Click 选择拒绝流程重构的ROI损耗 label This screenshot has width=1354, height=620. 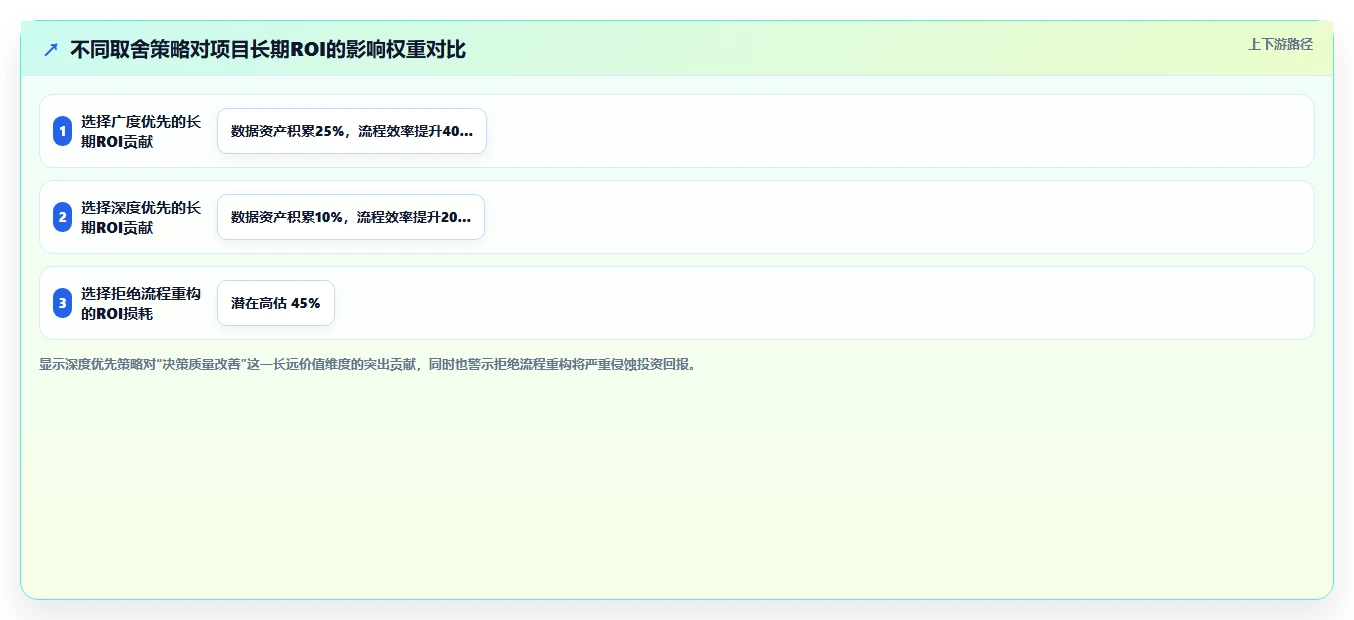coord(141,303)
